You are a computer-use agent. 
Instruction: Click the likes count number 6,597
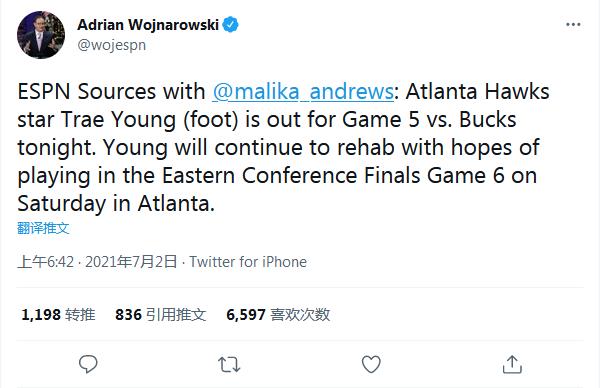tap(246, 315)
